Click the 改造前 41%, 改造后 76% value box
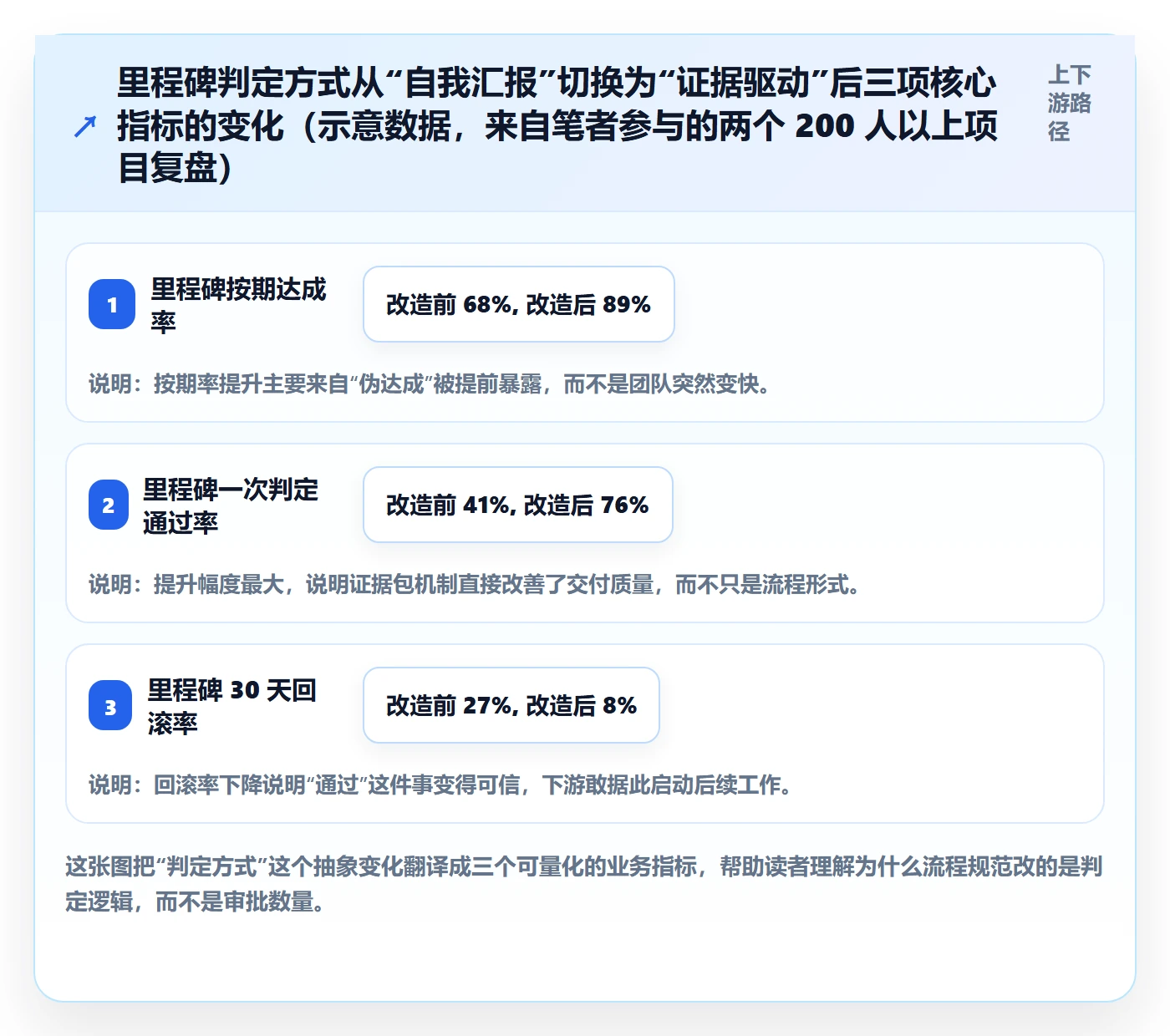This screenshot has width=1170, height=1036. (x=518, y=505)
